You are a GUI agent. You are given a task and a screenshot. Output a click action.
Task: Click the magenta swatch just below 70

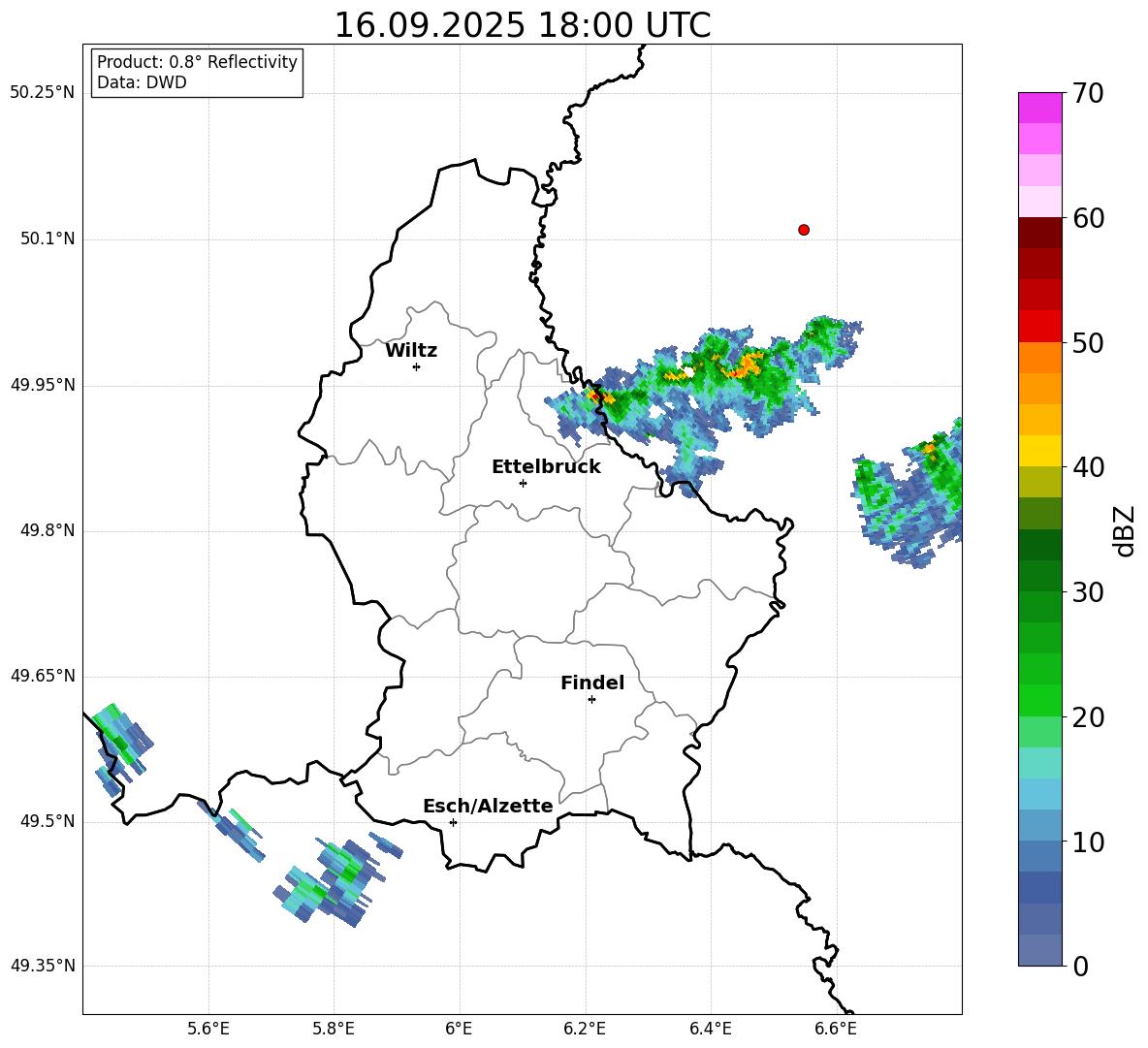pyautogui.click(x=1040, y=108)
